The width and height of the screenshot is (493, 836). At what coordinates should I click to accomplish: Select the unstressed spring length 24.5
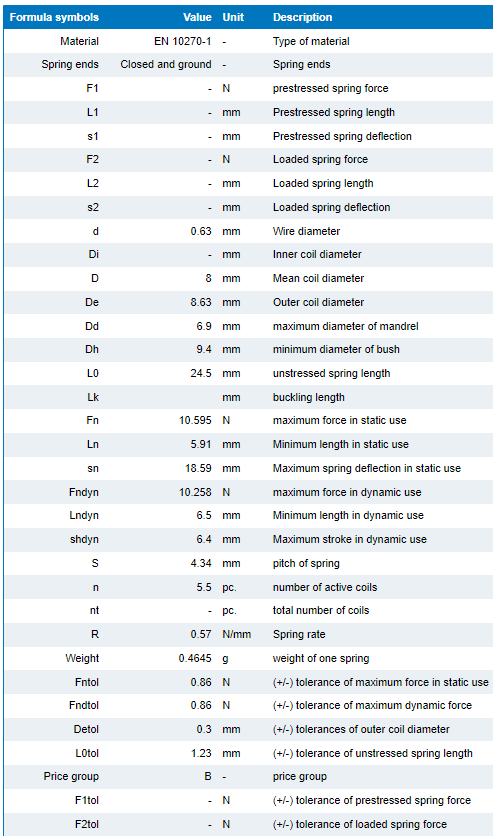[x=201, y=373]
